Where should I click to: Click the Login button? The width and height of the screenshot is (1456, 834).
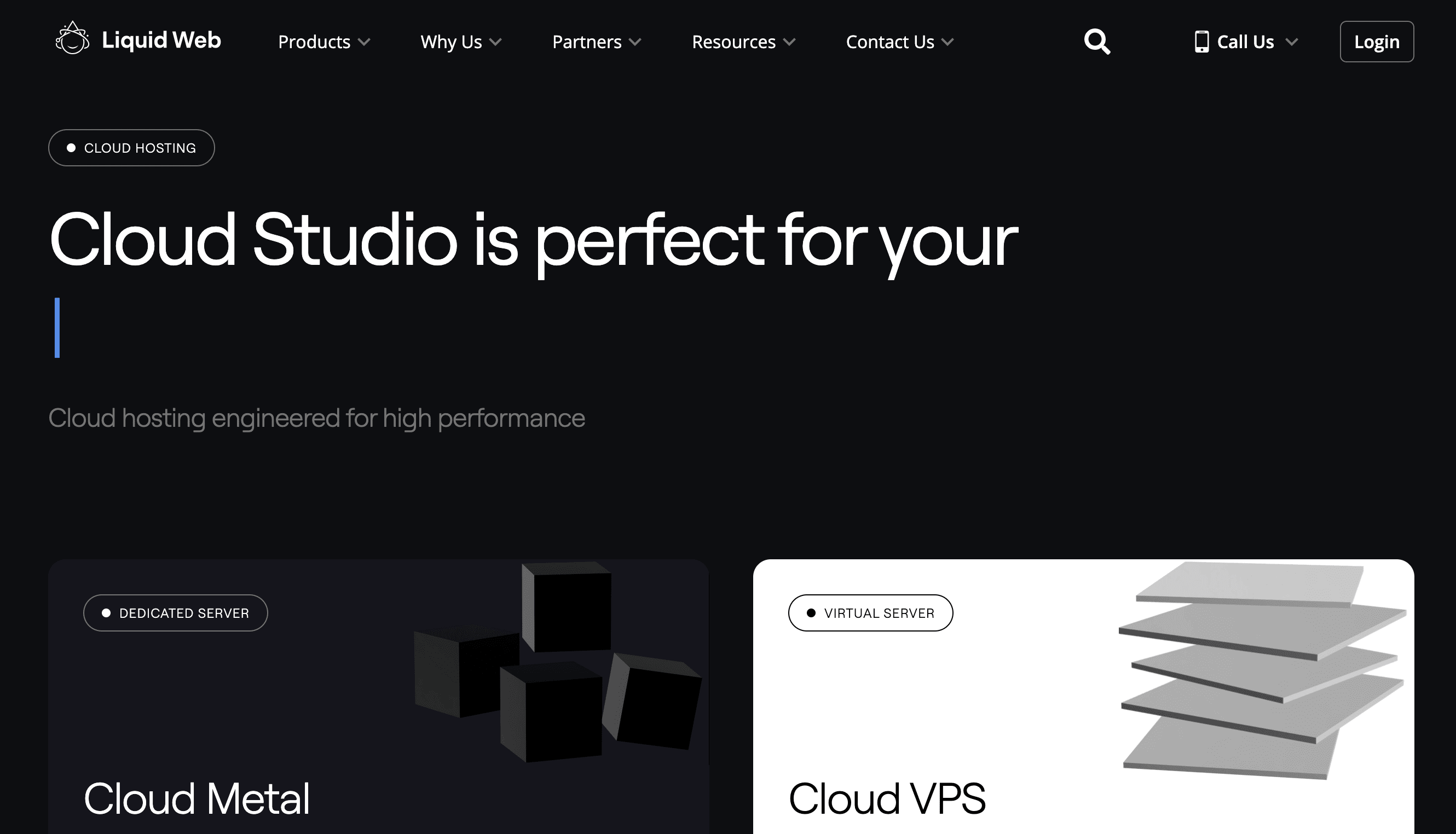click(x=1377, y=42)
